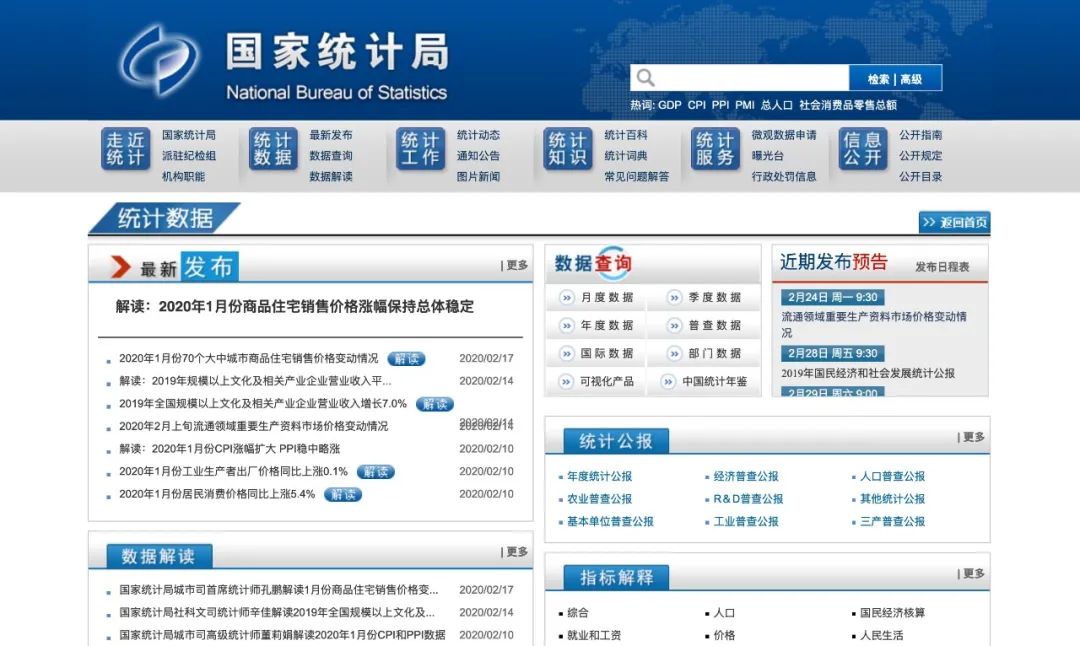Open 曝光台 menu link
The image size is (1080, 646).
pyautogui.click(x=767, y=156)
